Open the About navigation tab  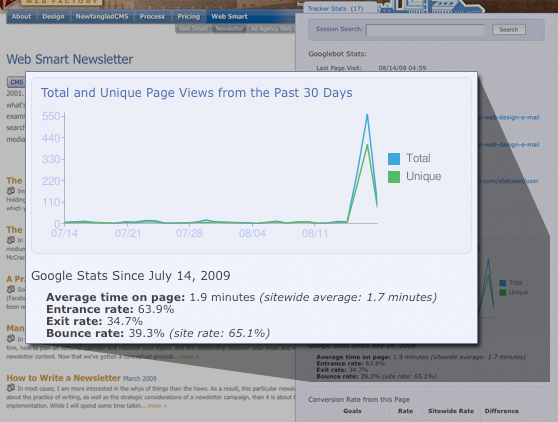pos(21,17)
